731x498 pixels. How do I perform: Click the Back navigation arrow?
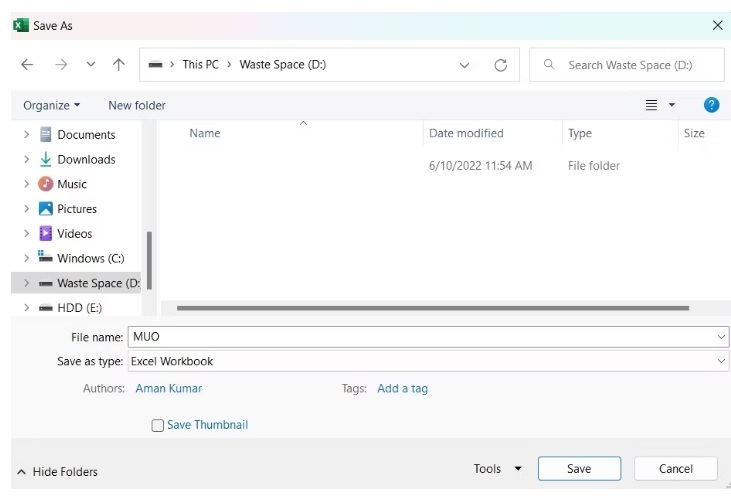pyautogui.click(x=28, y=64)
